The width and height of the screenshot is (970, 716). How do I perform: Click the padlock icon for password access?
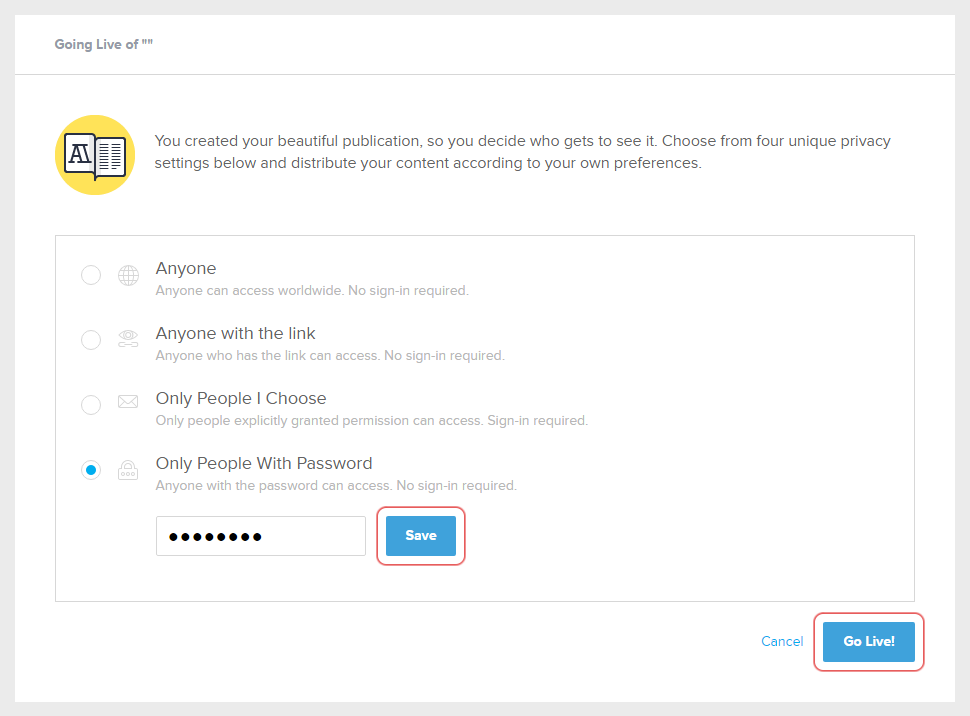[128, 470]
